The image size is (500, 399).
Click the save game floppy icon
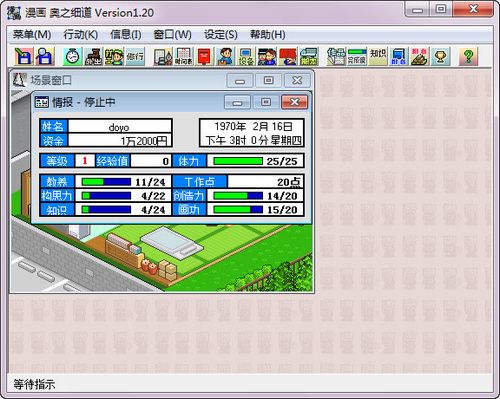point(24,56)
